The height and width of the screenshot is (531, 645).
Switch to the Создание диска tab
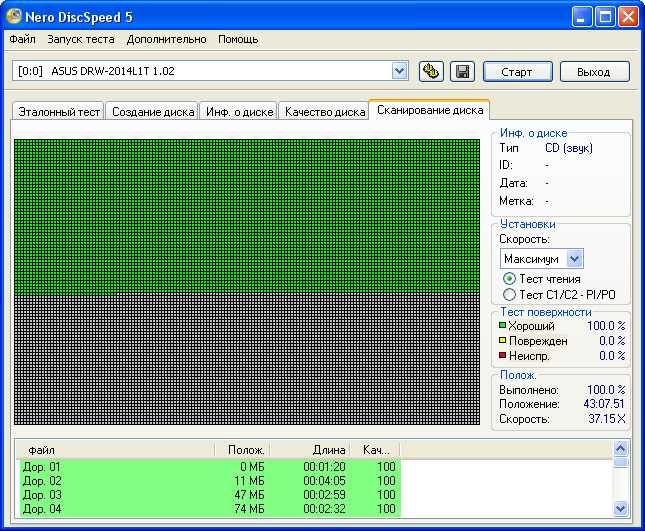click(153, 111)
